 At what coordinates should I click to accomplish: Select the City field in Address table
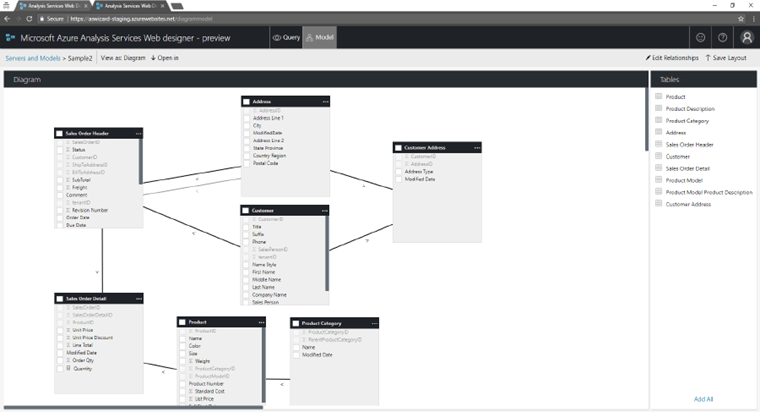pos(257,125)
